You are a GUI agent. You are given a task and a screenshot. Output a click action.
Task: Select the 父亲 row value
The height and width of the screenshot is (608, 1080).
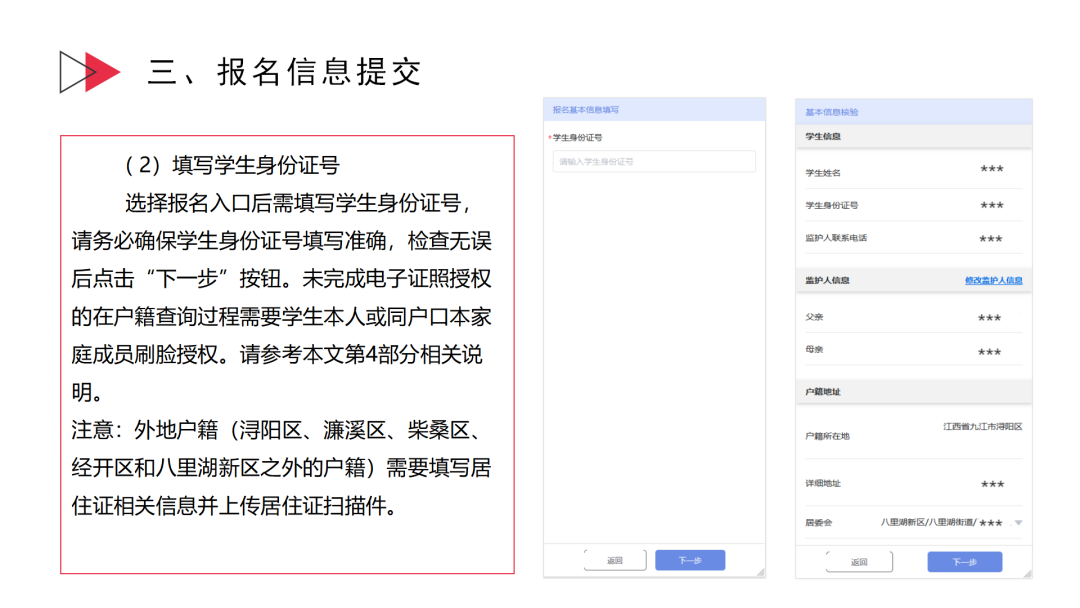(x=989, y=318)
